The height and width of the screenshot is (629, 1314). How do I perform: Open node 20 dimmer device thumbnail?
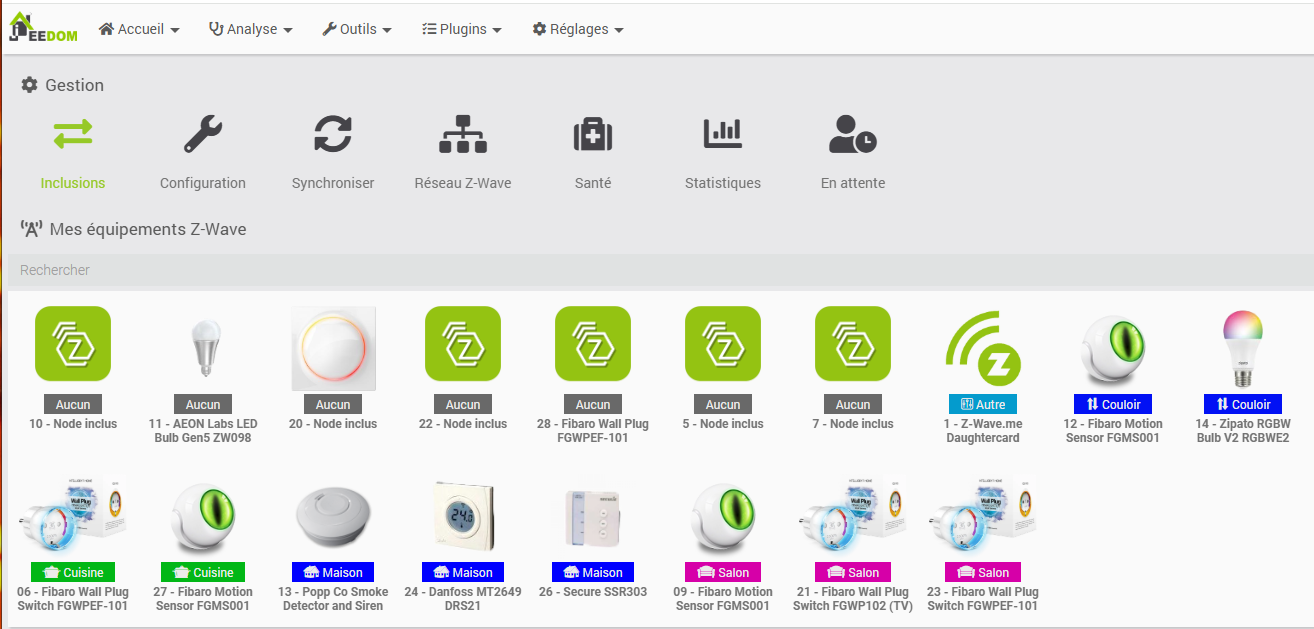tap(333, 348)
